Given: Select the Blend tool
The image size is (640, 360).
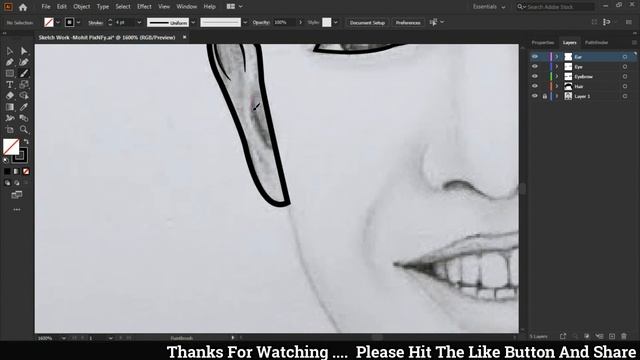Looking at the screenshot, I should tap(24, 118).
